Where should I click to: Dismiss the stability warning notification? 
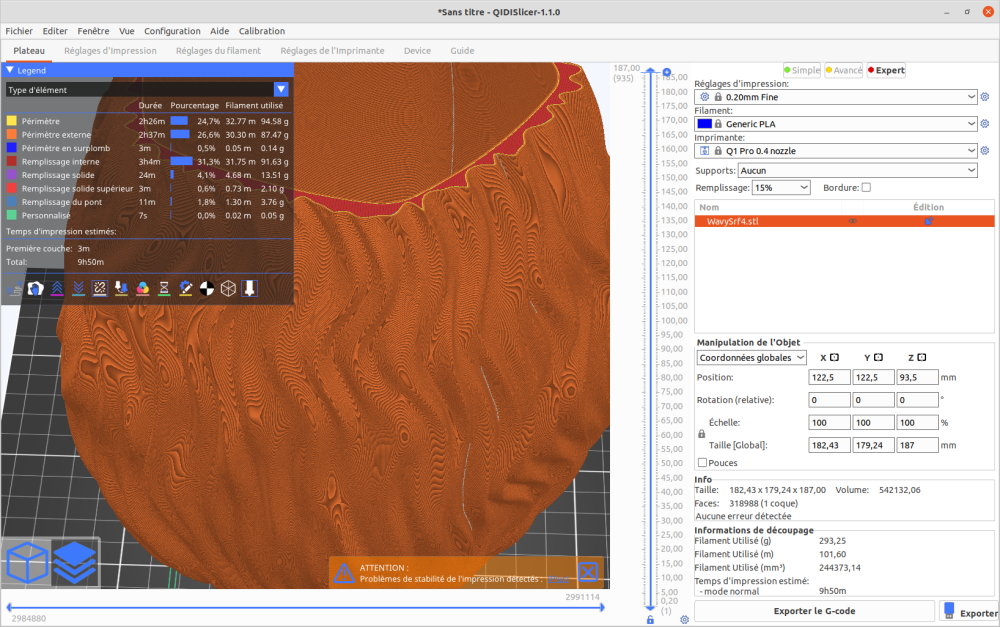coord(588,572)
